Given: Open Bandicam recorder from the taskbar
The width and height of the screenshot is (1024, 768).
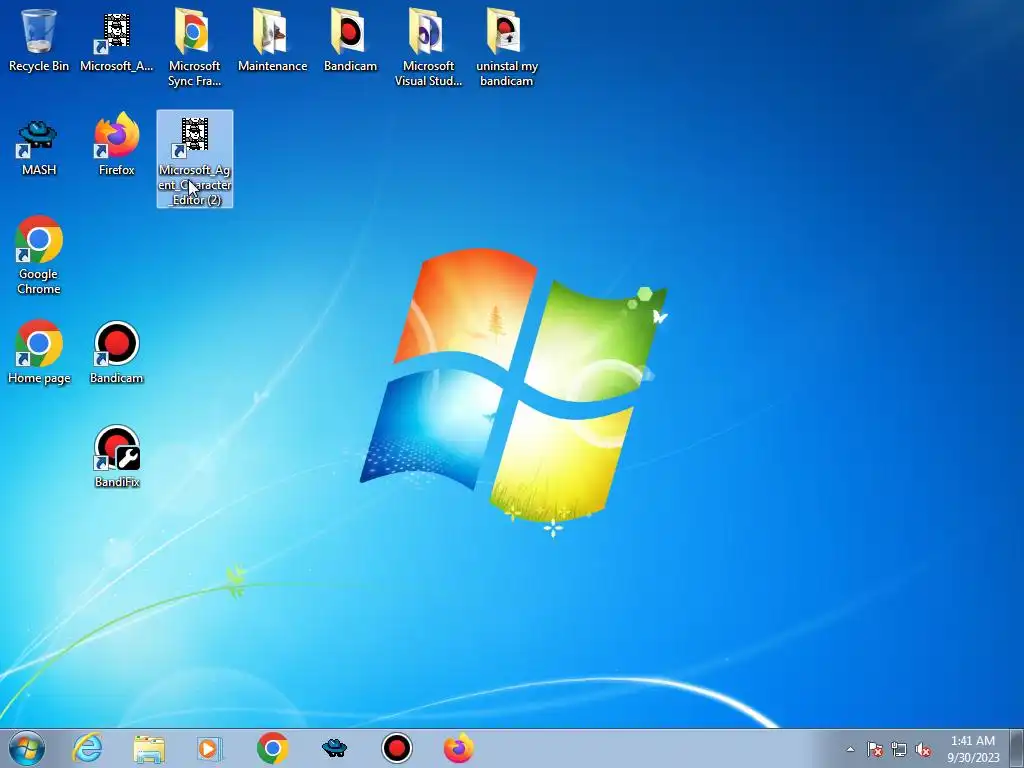Looking at the screenshot, I should pyautogui.click(x=396, y=748).
